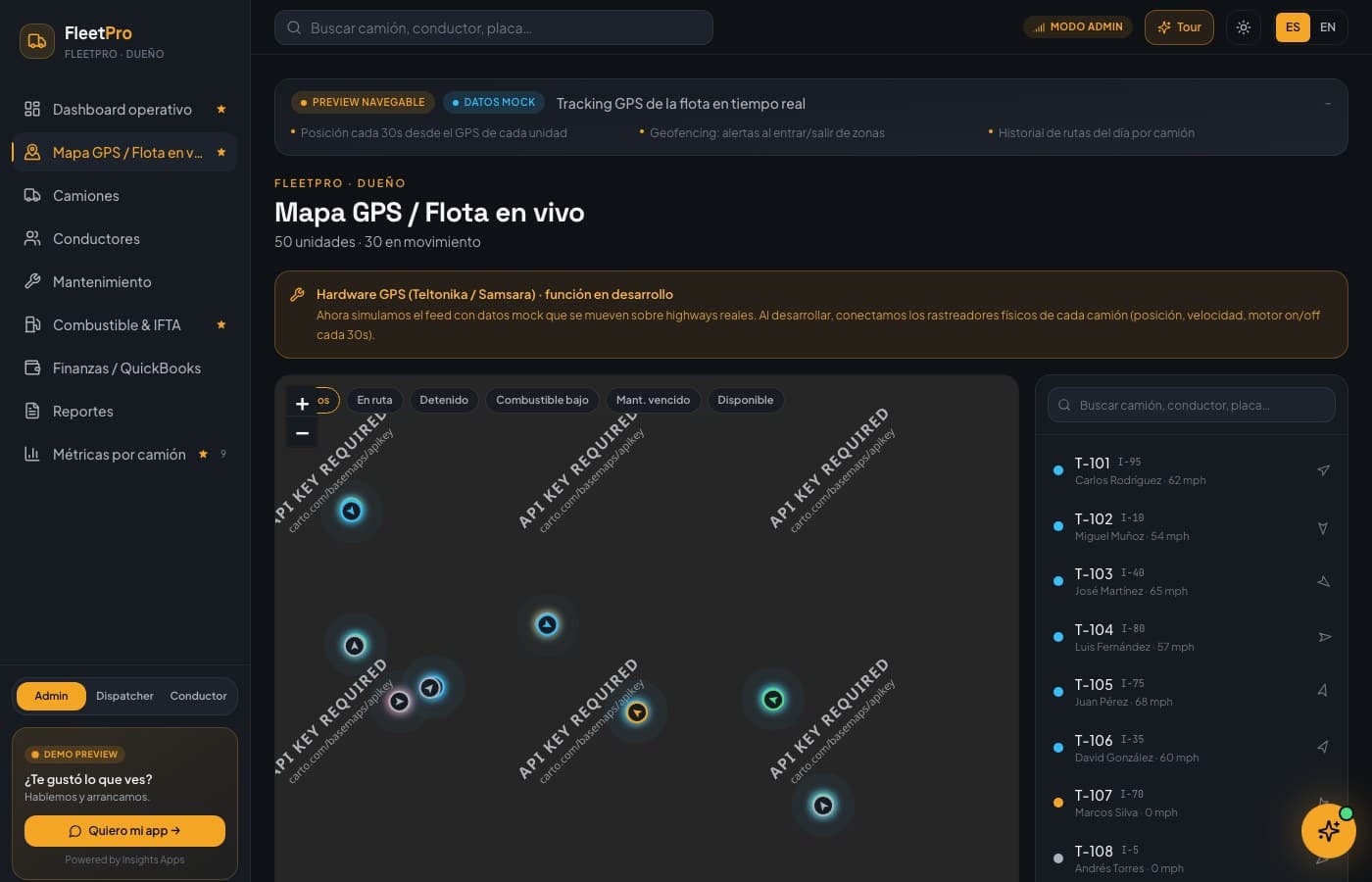Zoom out the map with minus button

coord(302,432)
